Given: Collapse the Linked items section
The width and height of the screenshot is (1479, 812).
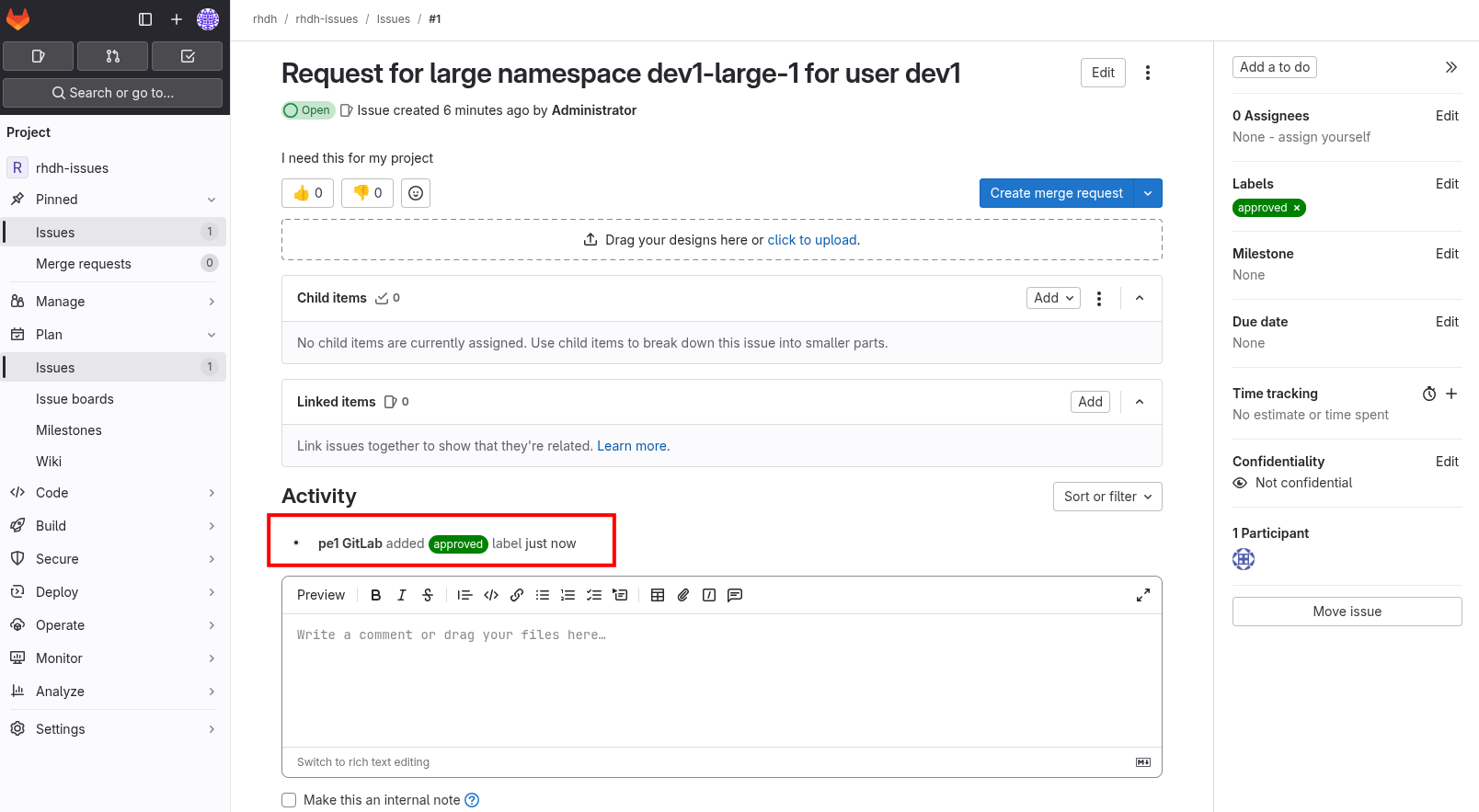Looking at the screenshot, I should [x=1140, y=402].
